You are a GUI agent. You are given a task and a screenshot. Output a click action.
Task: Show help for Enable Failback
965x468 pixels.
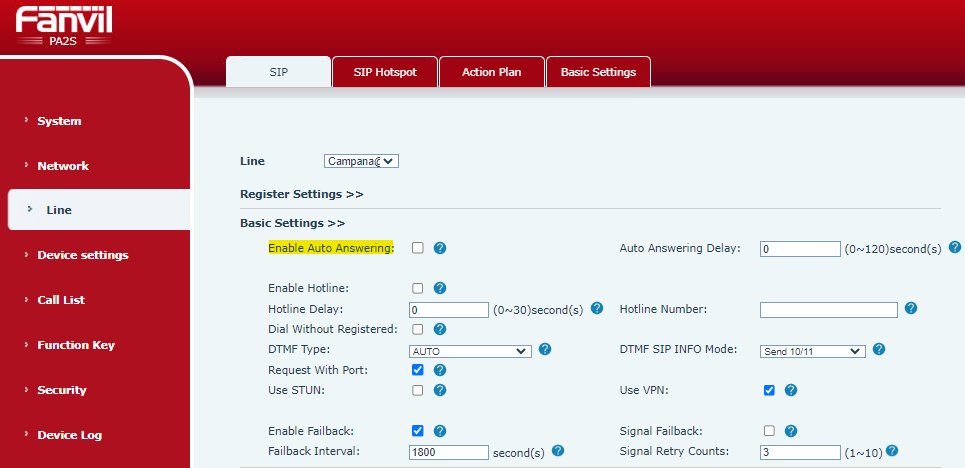tap(439, 431)
